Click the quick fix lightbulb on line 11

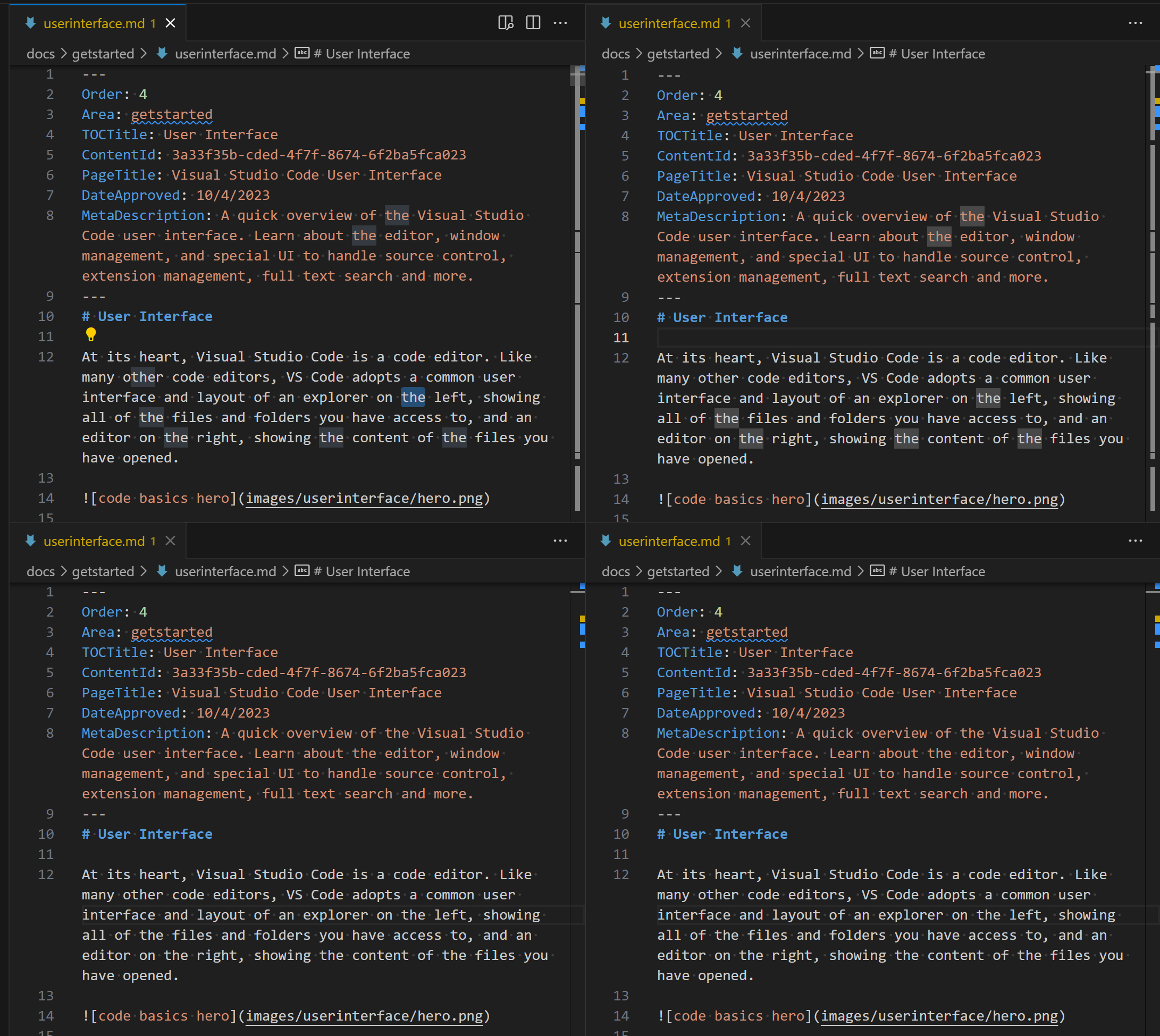pos(91,335)
